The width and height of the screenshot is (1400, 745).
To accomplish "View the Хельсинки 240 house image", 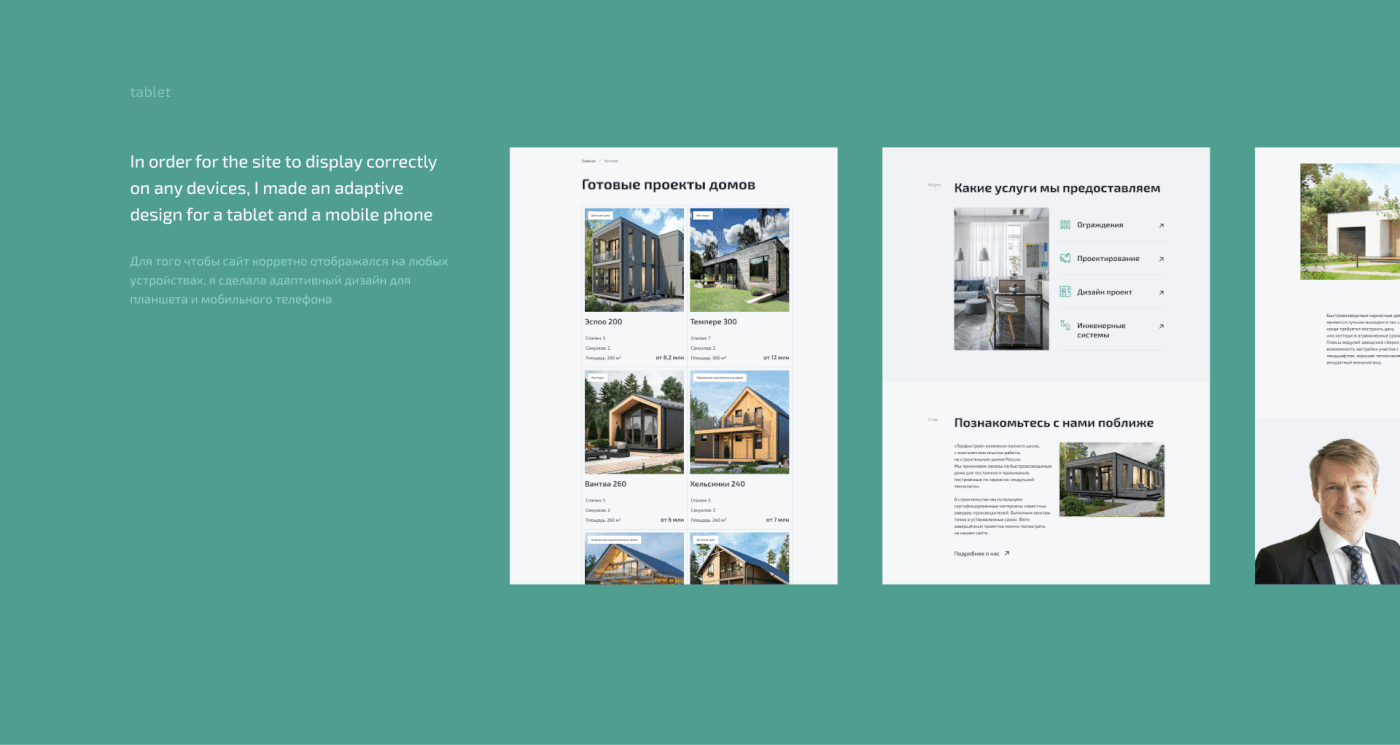I will pyautogui.click(x=739, y=422).
